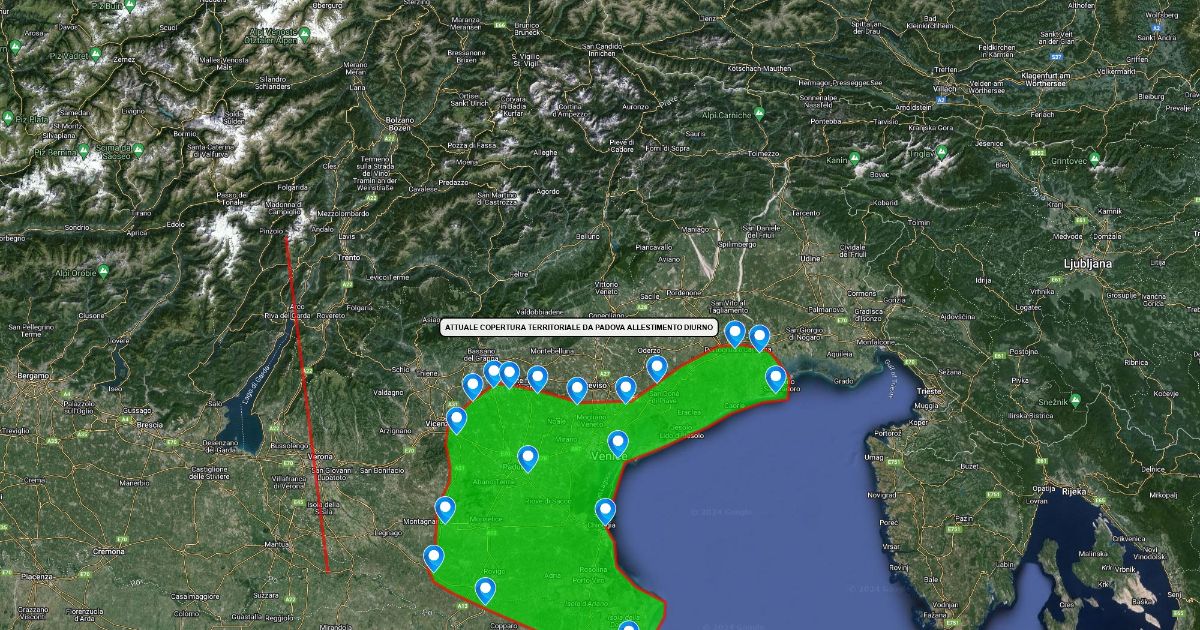Select the pin just below Rovigo
The height and width of the screenshot is (630, 1200).
[x=485, y=590]
